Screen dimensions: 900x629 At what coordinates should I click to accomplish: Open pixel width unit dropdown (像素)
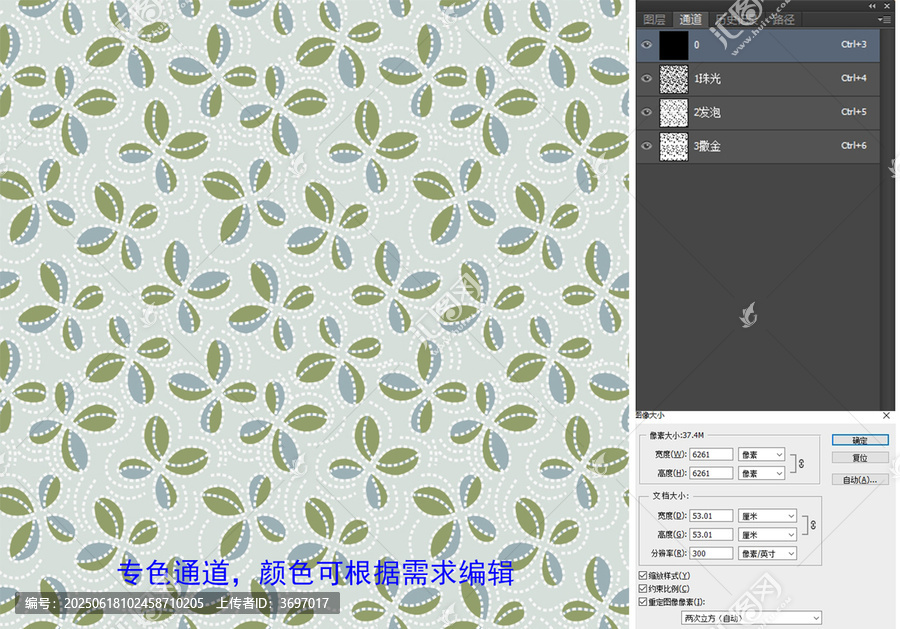coord(762,455)
